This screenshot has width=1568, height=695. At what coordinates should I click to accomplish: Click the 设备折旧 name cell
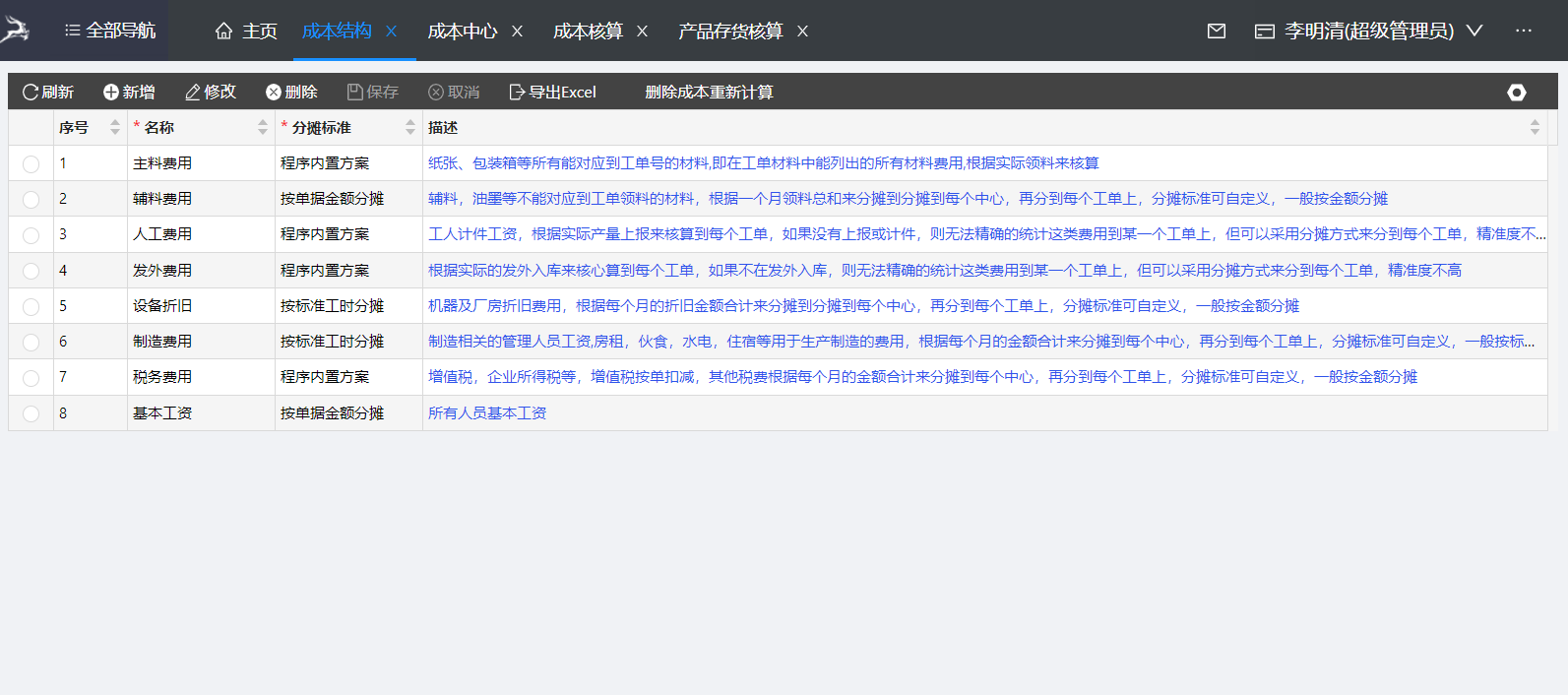click(x=163, y=306)
